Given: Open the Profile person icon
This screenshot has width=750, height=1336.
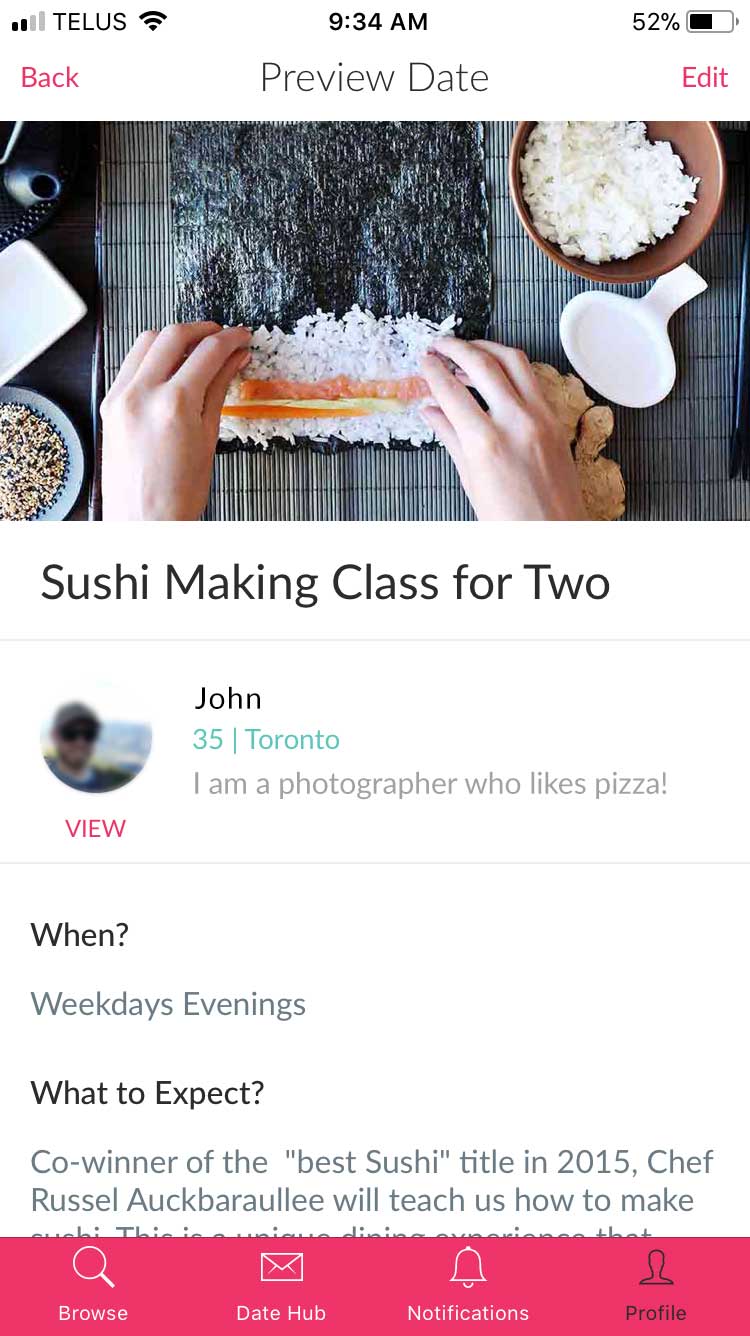Looking at the screenshot, I should 656,1268.
